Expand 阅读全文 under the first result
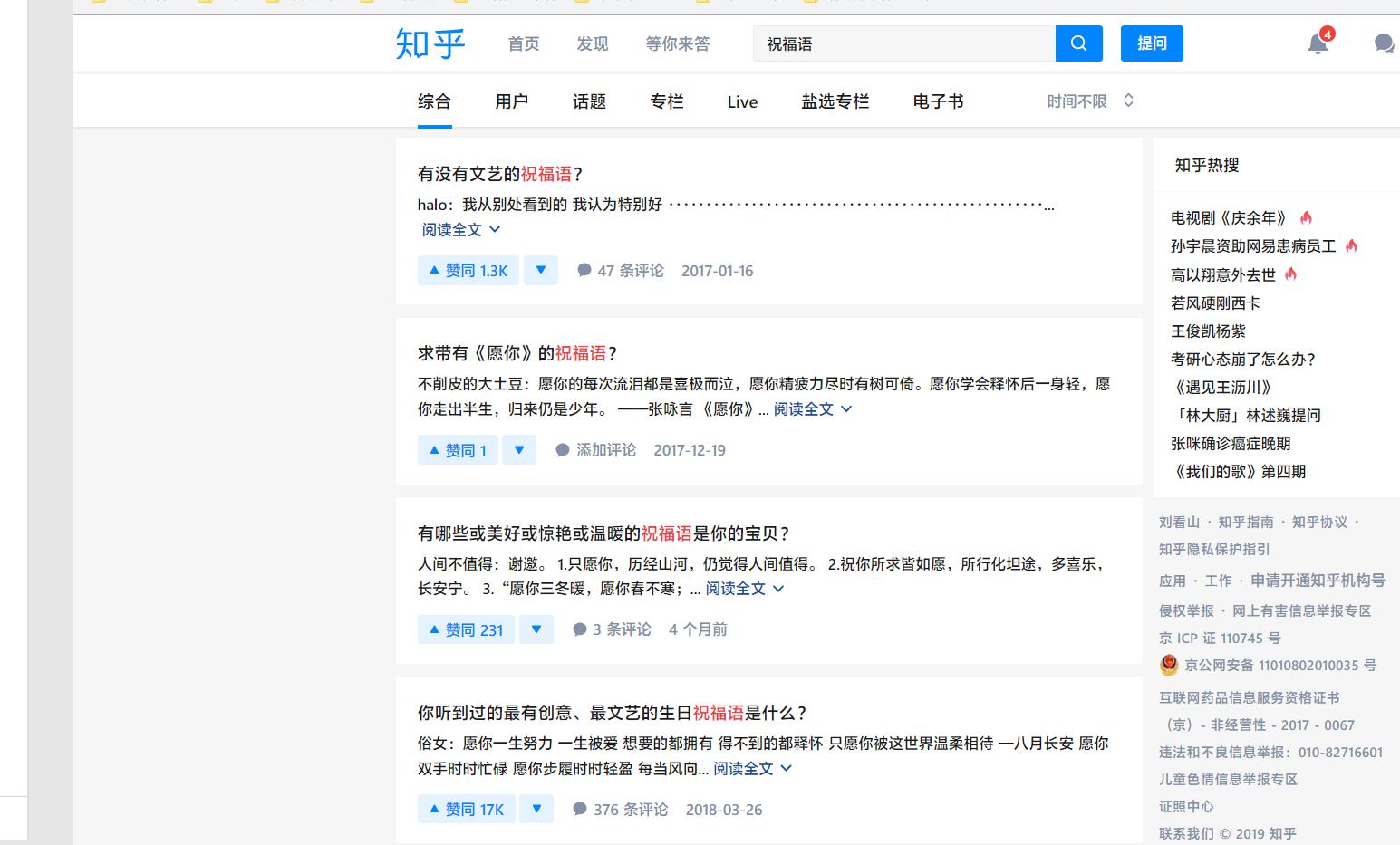The width and height of the screenshot is (1400, 845). click(460, 230)
